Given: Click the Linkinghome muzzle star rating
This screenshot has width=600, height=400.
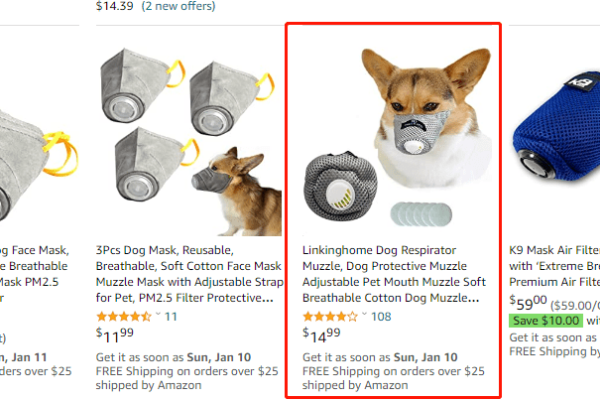Looking at the screenshot, I should tap(330, 316).
